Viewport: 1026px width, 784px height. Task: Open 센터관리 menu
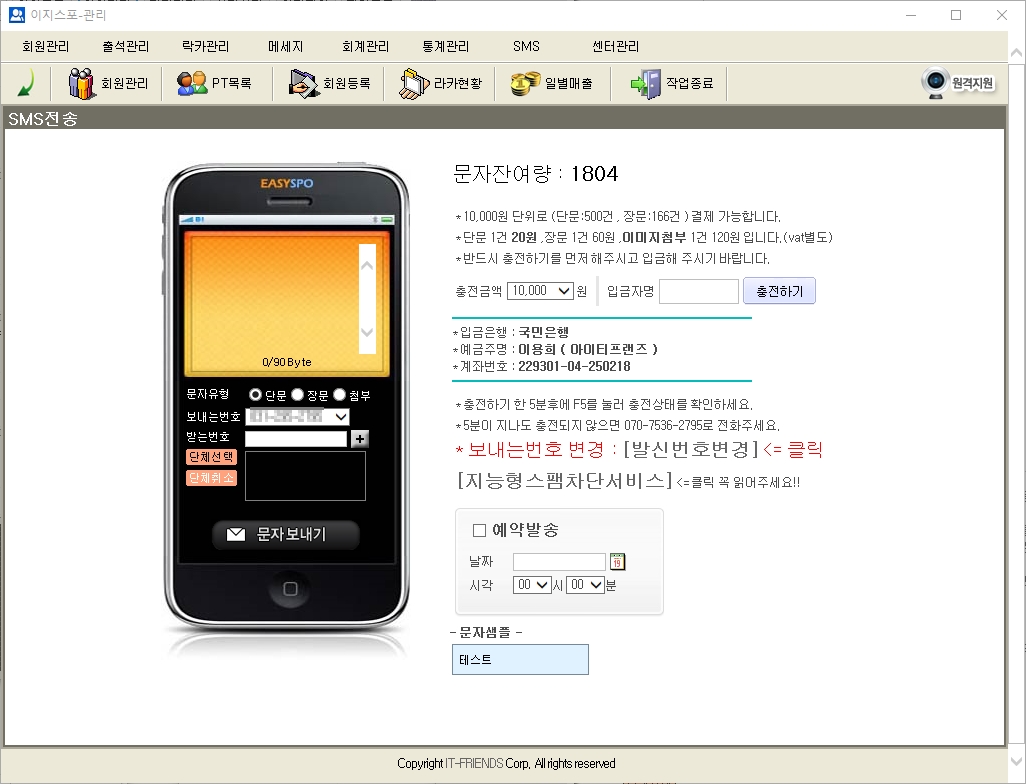point(615,46)
